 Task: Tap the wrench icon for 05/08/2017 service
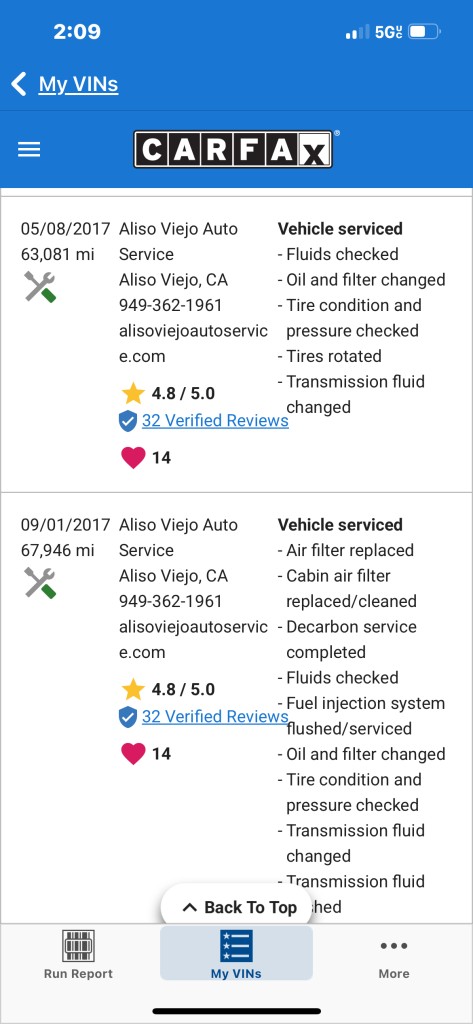(x=40, y=287)
